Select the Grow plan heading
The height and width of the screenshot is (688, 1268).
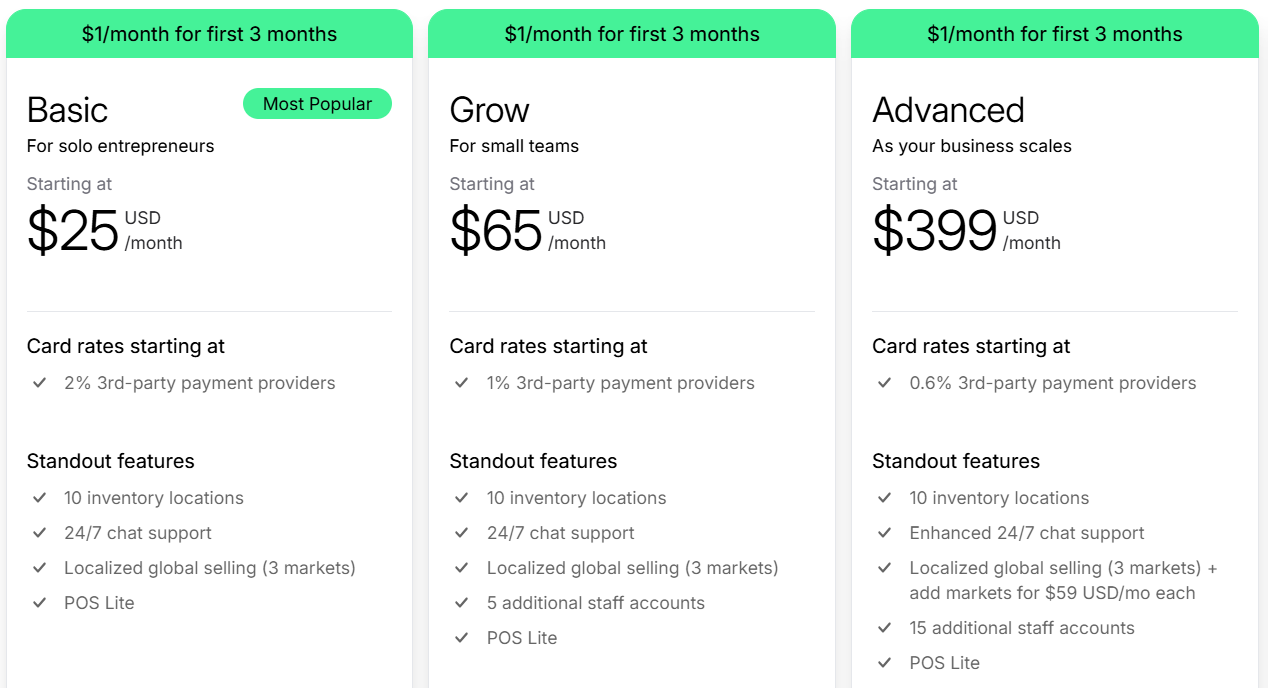pyautogui.click(x=490, y=110)
